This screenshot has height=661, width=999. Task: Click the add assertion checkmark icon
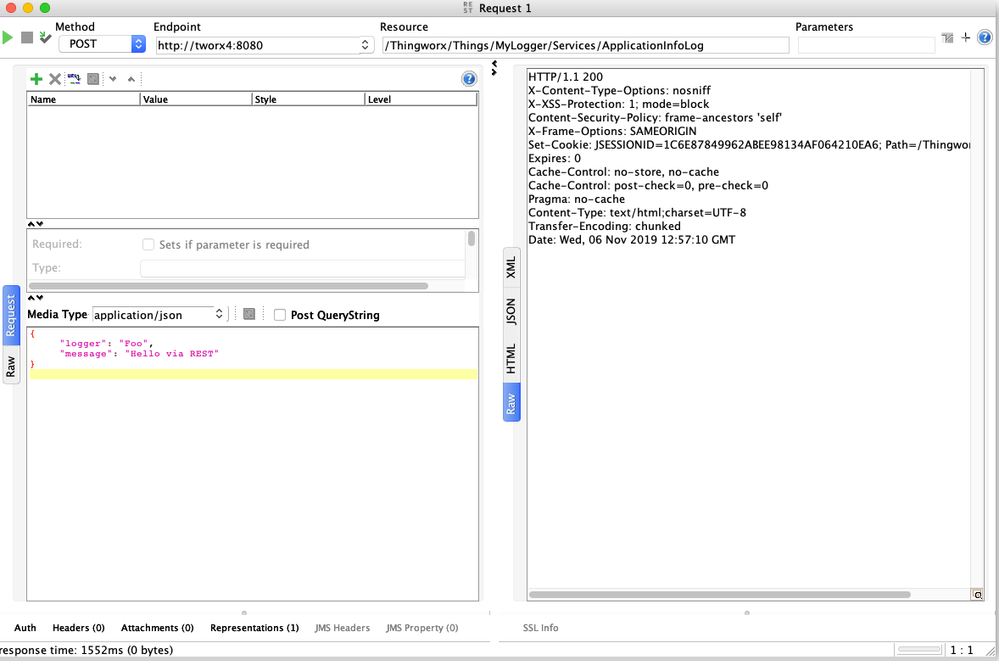tap(45, 38)
